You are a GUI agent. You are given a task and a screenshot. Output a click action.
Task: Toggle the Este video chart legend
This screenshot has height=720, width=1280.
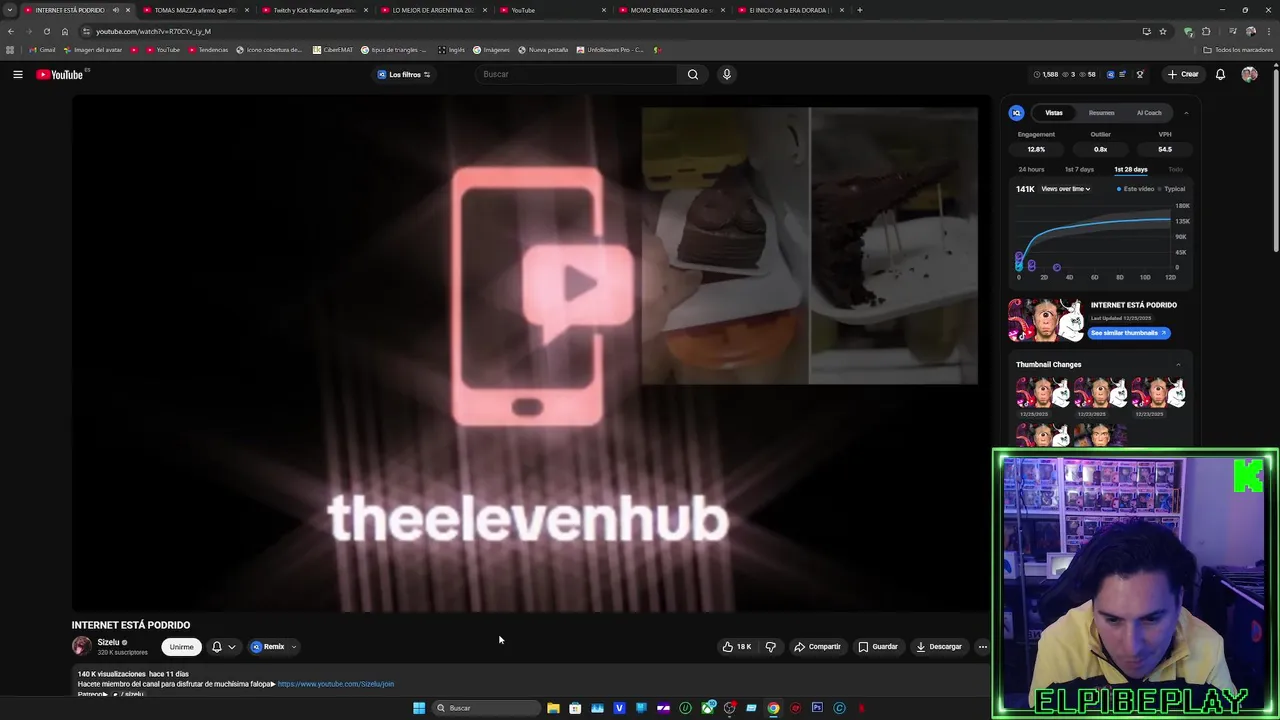pyautogui.click(x=1135, y=189)
